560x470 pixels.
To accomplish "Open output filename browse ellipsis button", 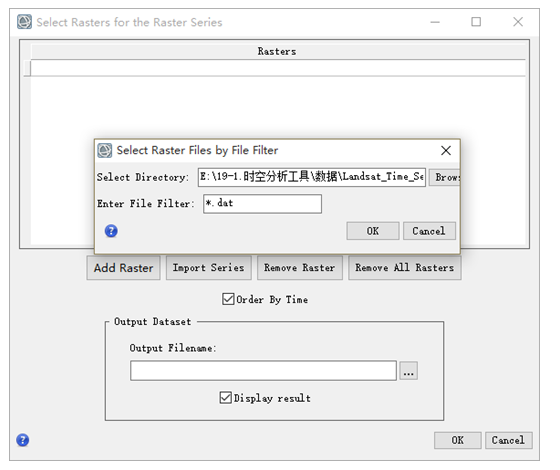I will 409,371.
